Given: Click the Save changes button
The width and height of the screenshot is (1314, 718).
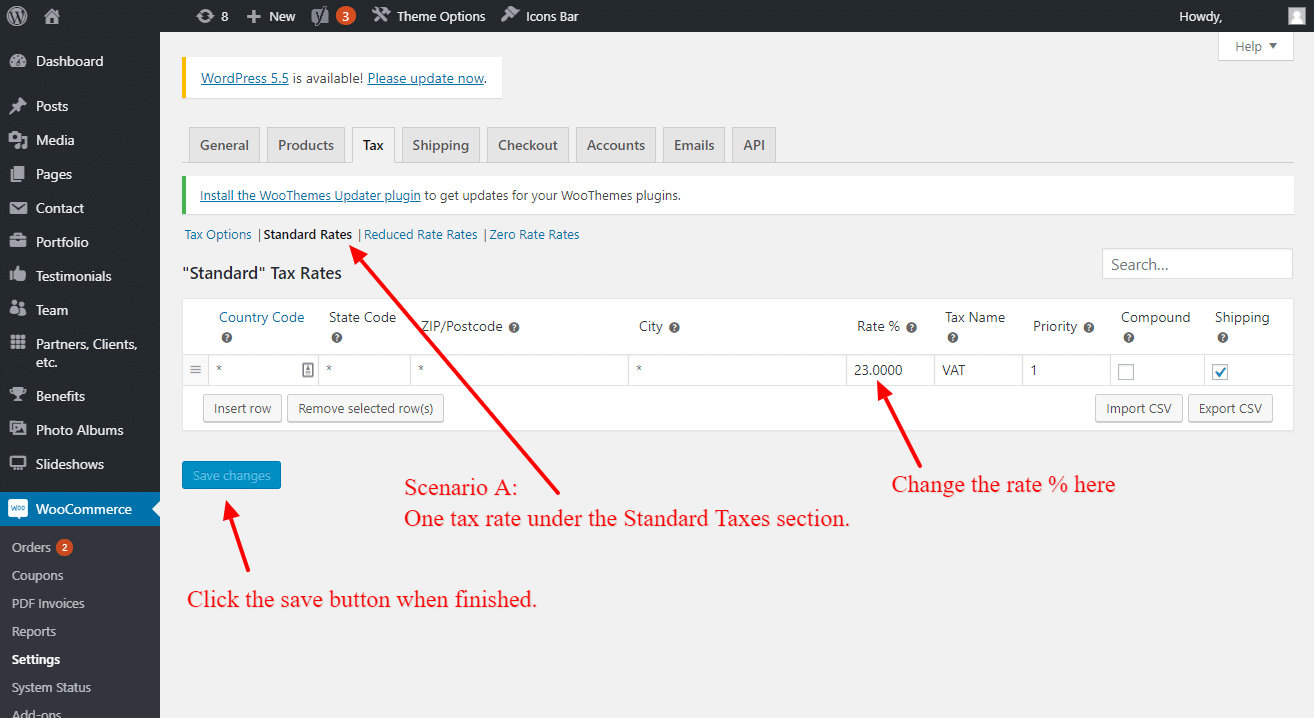Looking at the screenshot, I should [x=232, y=475].
